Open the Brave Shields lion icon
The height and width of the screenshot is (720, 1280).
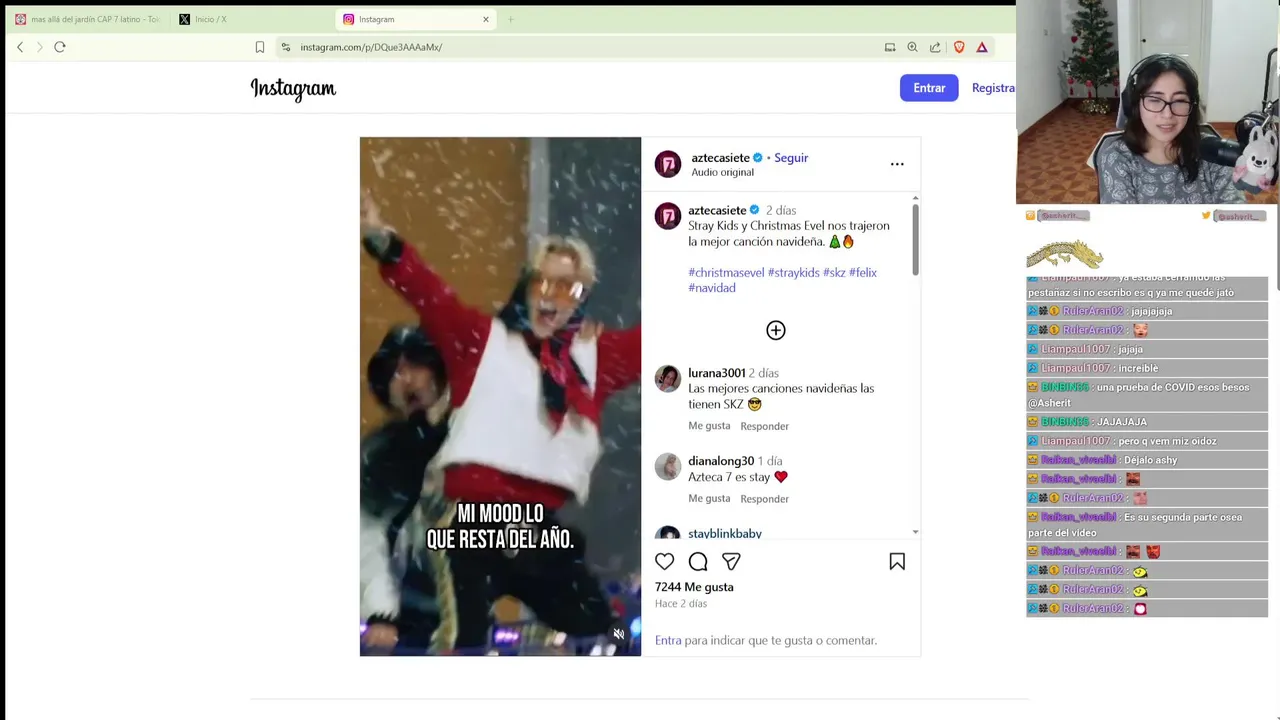click(959, 47)
